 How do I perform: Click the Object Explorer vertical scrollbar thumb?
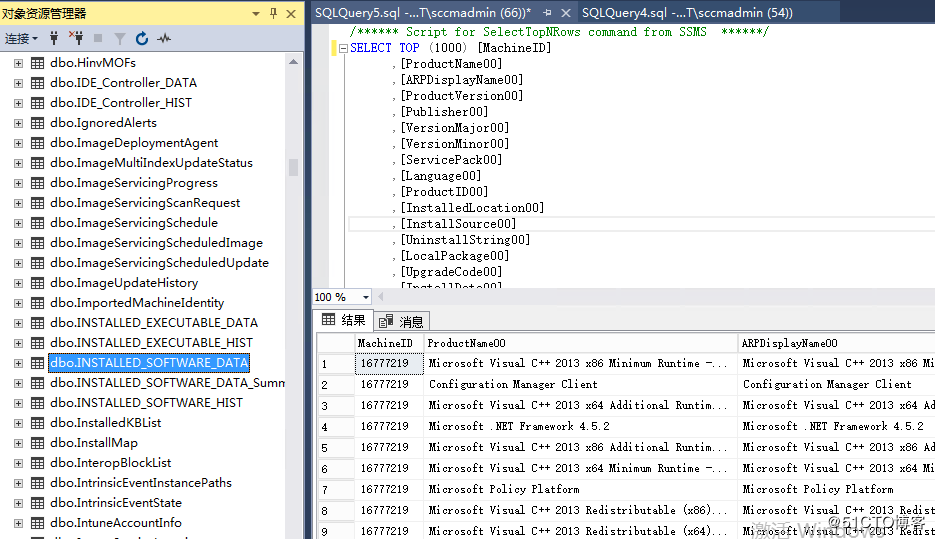click(293, 167)
